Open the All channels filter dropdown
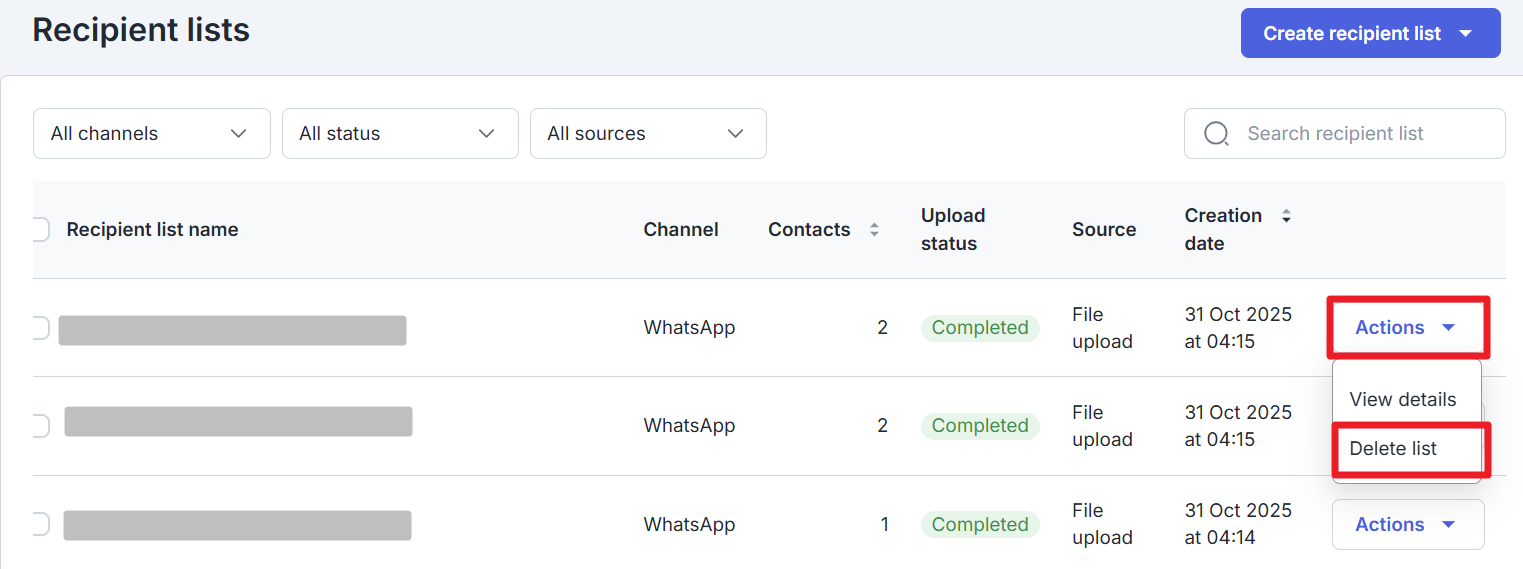Viewport: 1523px width, 569px height. (151, 134)
